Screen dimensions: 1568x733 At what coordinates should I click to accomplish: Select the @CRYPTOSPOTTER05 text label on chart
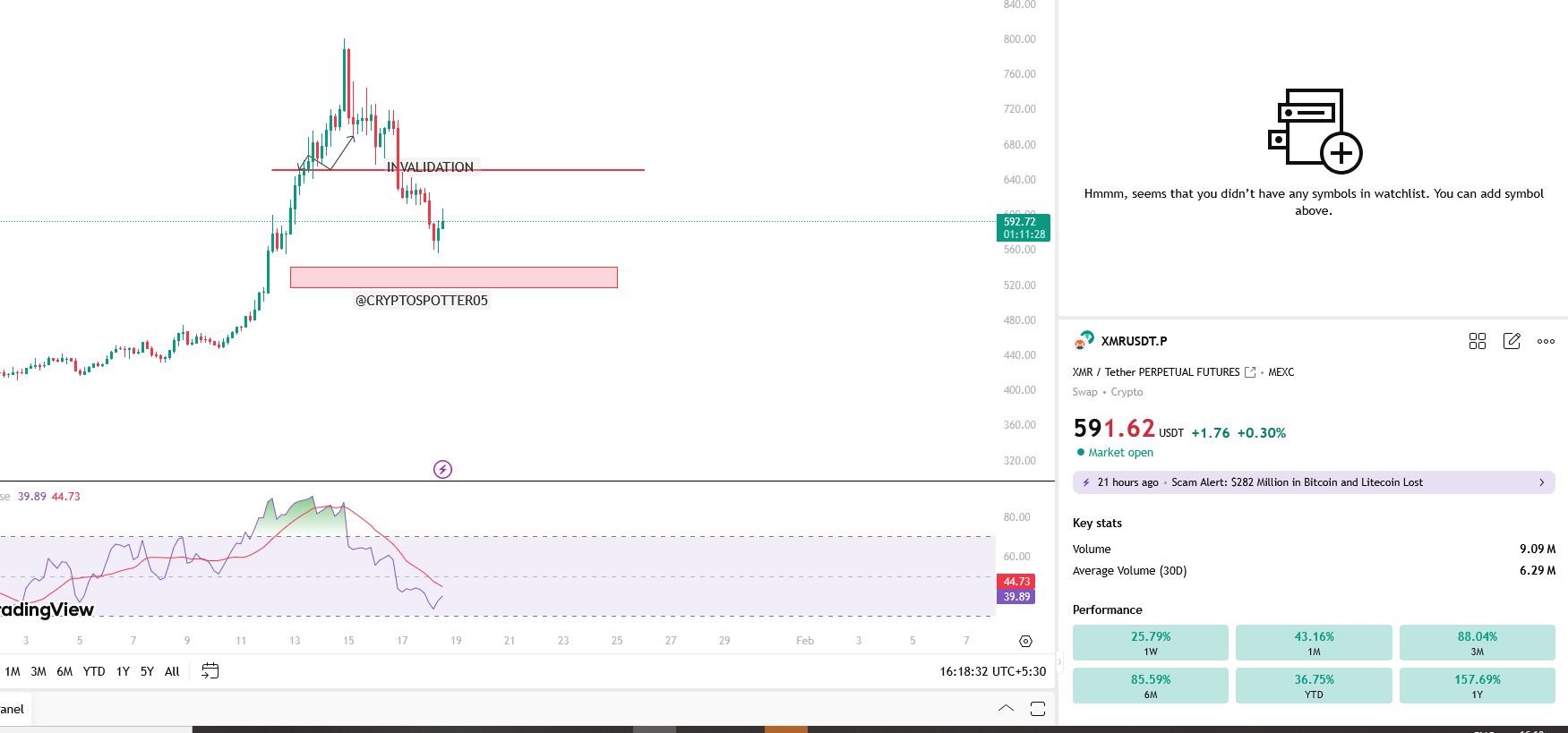pyautogui.click(x=422, y=301)
